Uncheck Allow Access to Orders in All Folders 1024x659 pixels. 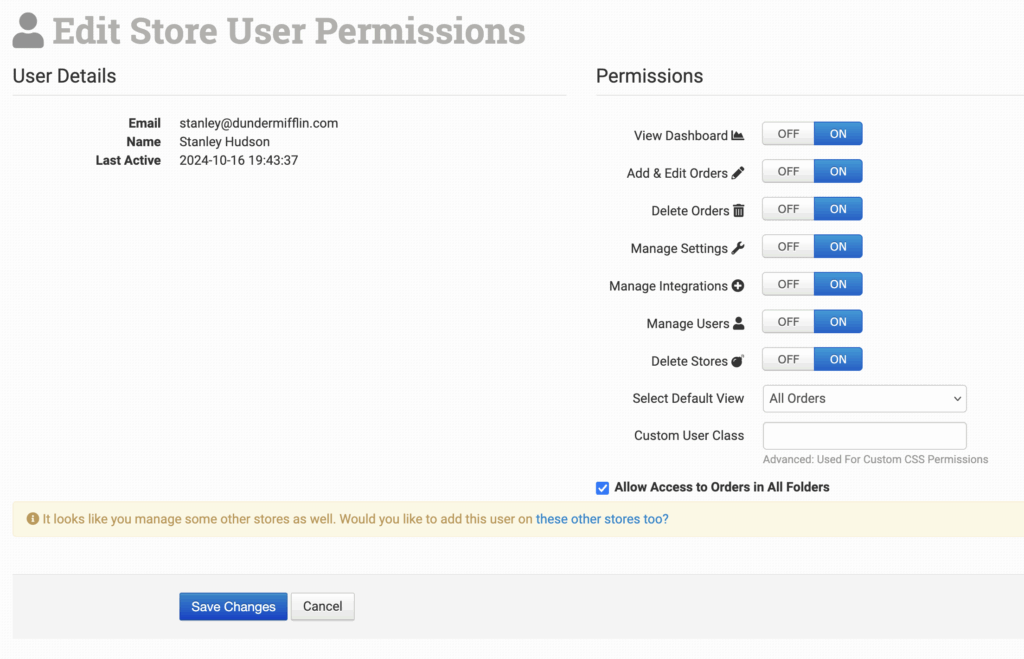click(x=602, y=488)
